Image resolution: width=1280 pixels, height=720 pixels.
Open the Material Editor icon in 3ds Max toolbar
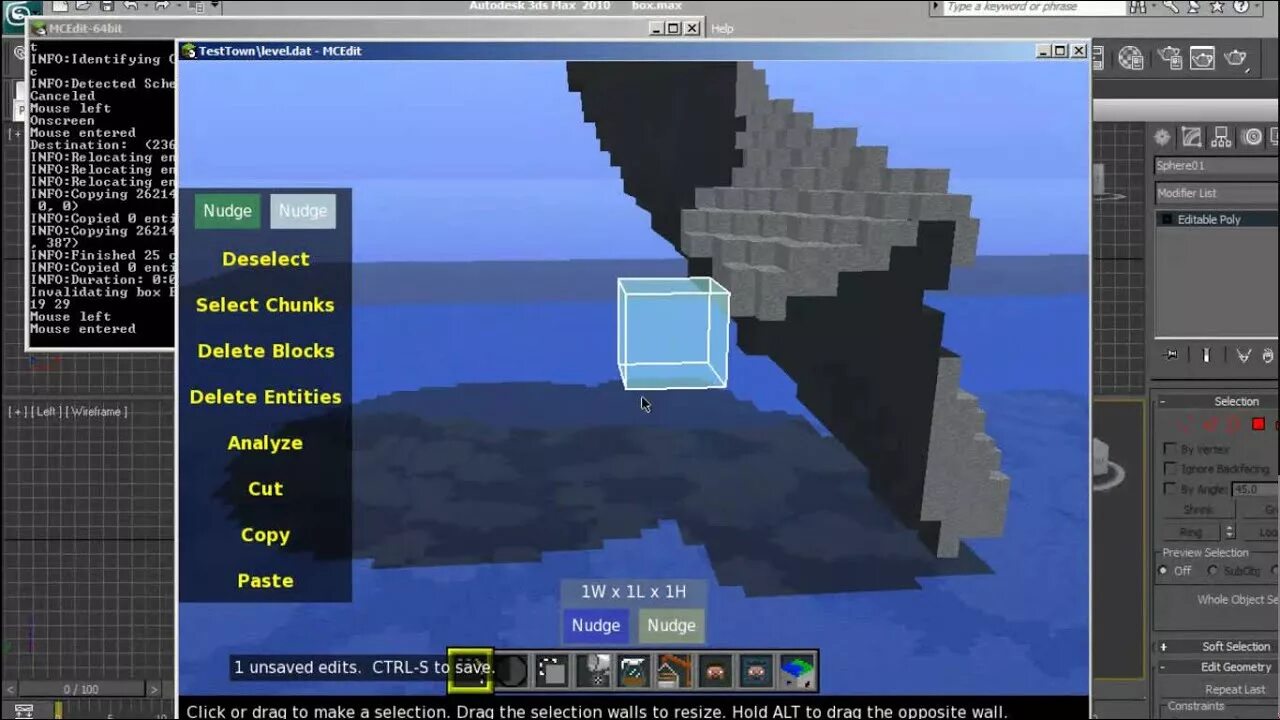[x=1131, y=58]
